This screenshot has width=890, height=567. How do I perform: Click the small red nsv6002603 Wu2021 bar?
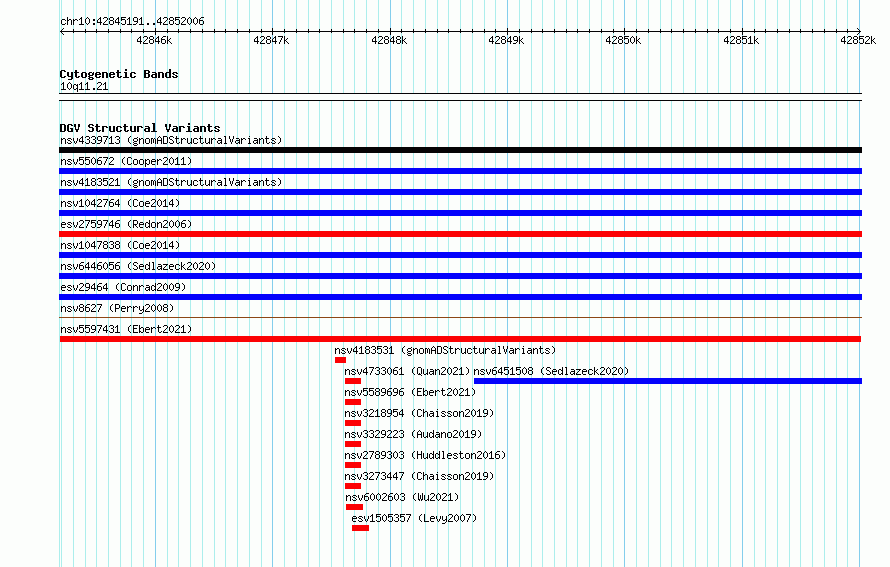[354, 507]
